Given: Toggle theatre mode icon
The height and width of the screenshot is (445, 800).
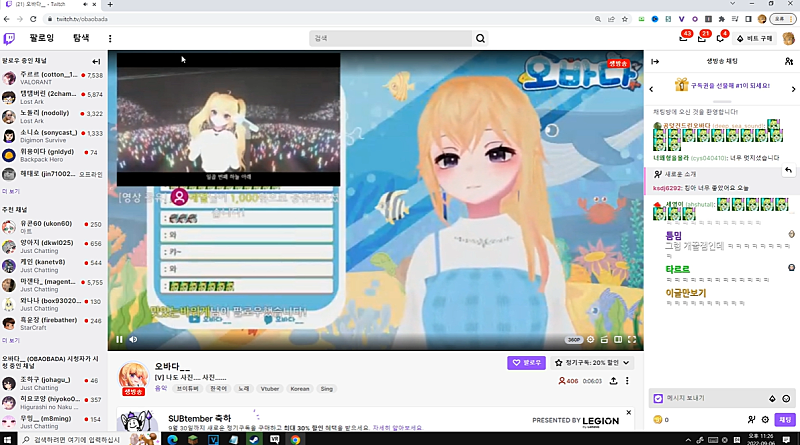Looking at the screenshot, I should (618, 339).
